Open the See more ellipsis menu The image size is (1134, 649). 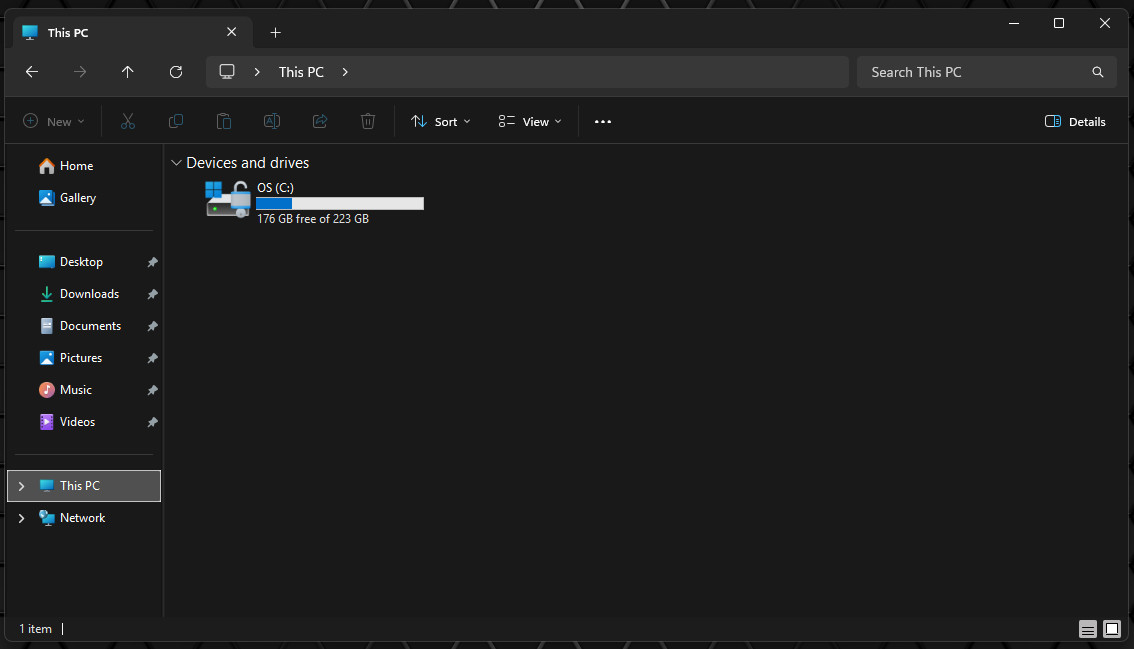602,122
